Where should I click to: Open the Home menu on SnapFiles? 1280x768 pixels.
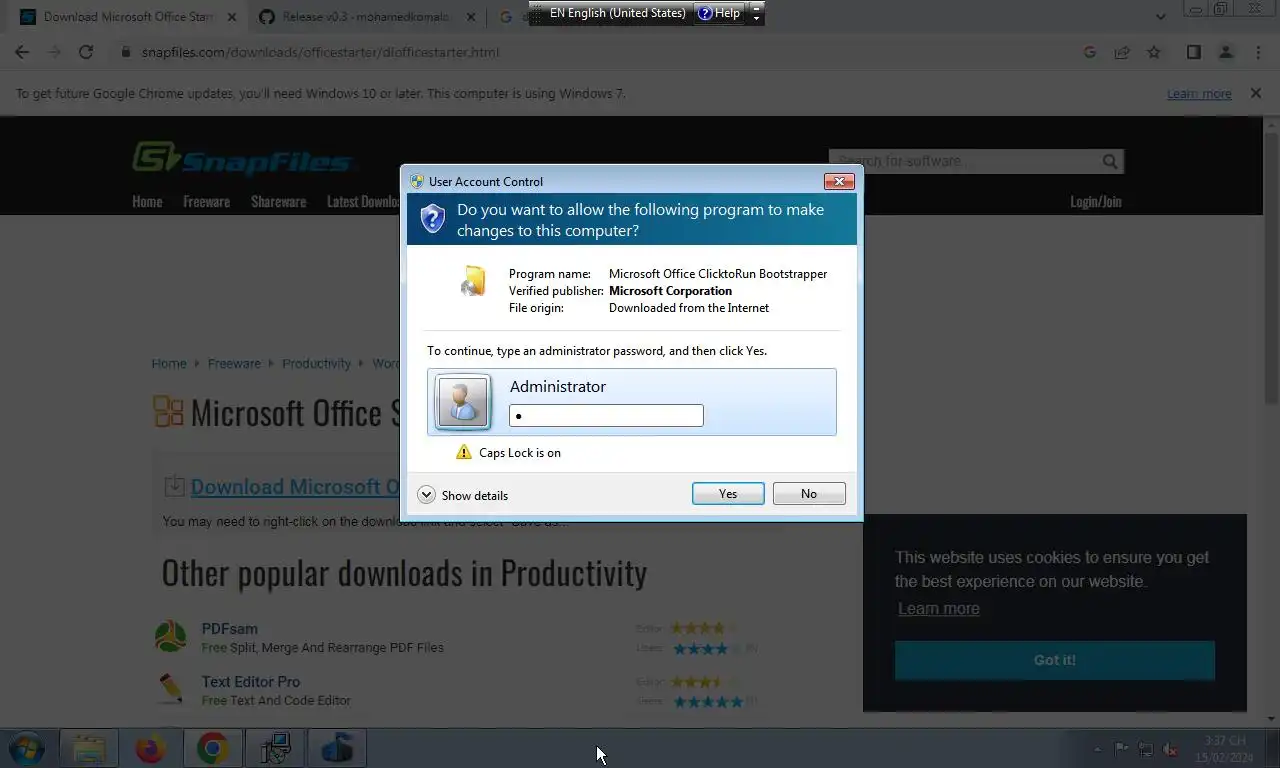pyautogui.click(x=147, y=201)
